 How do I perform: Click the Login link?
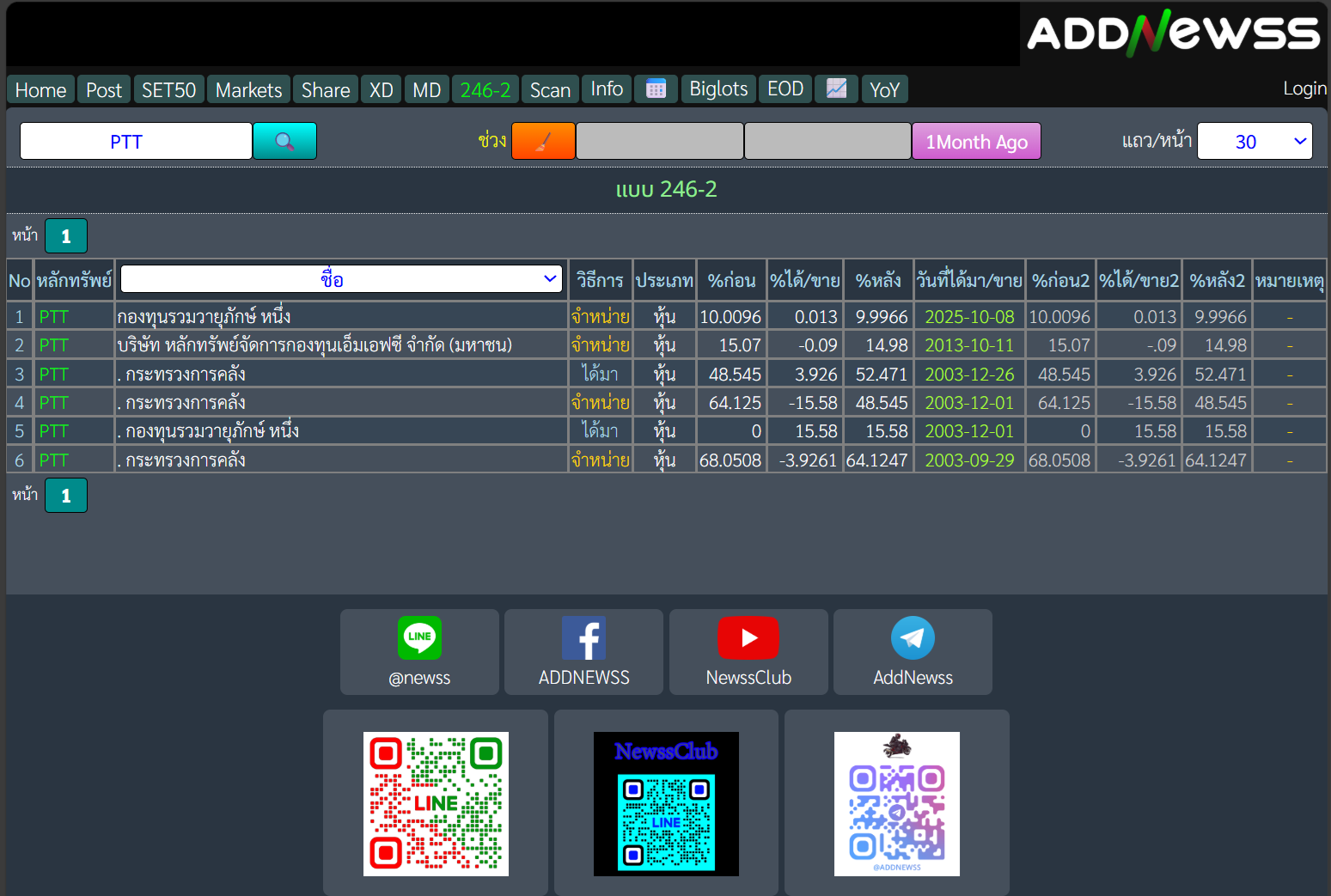(x=1304, y=88)
